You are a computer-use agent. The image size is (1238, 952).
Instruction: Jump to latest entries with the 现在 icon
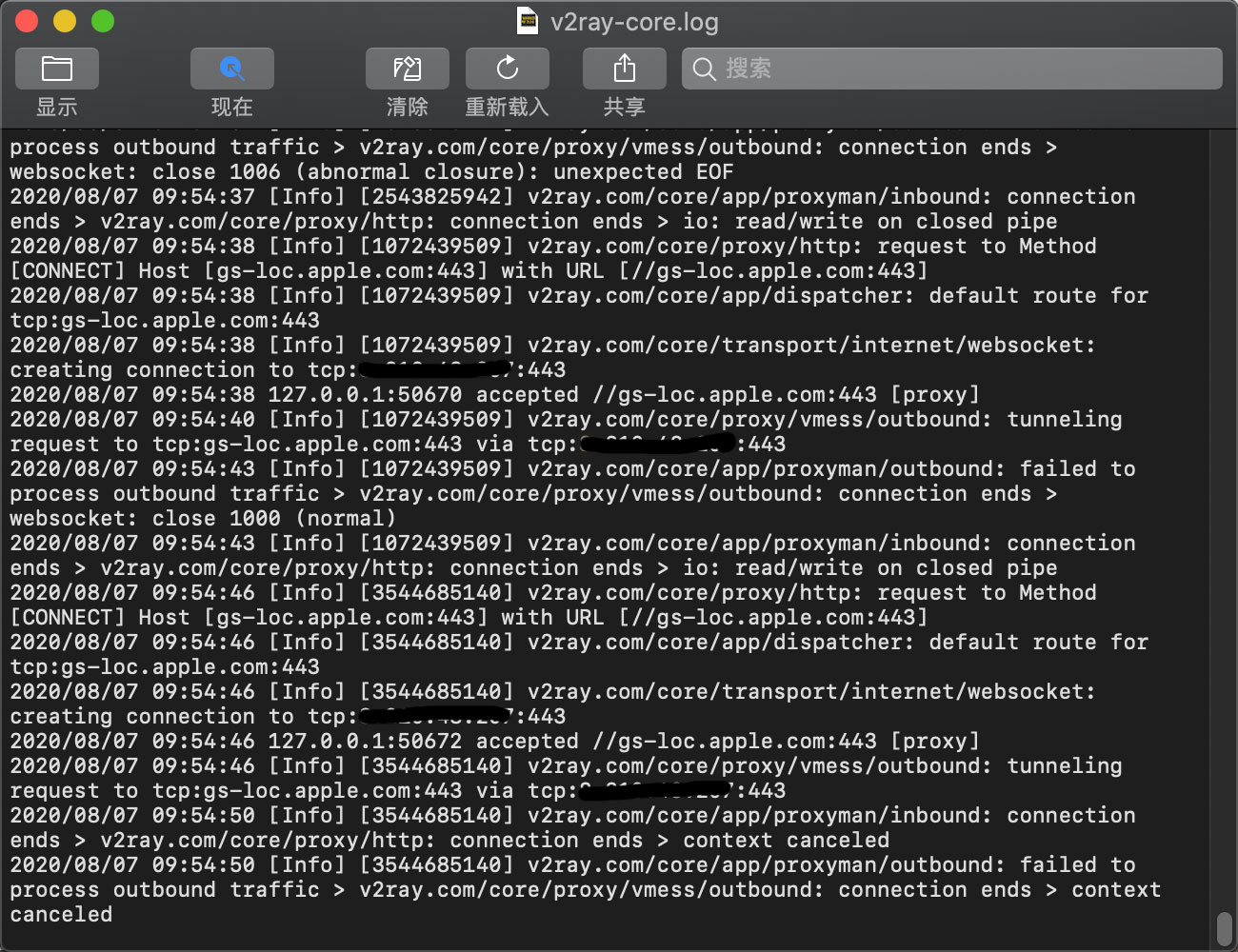coord(231,68)
